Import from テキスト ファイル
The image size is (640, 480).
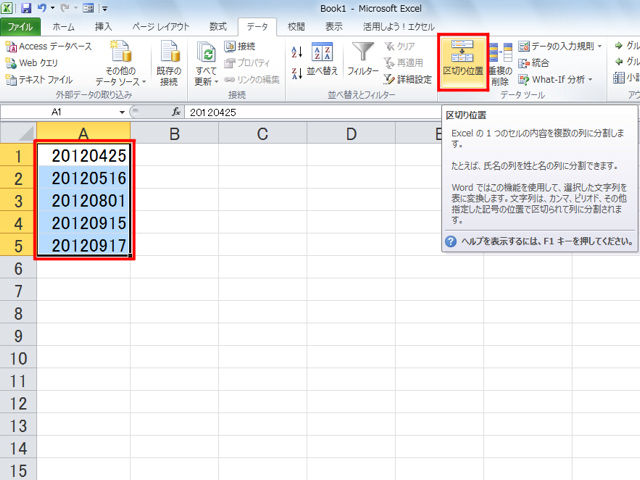pyautogui.click(x=39, y=80)
